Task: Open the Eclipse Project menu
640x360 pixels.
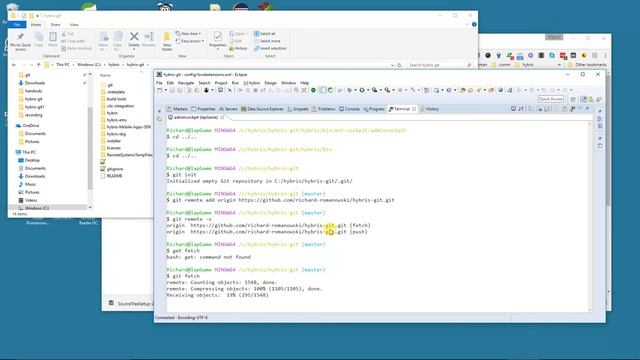Action: (x=221, y=83)
